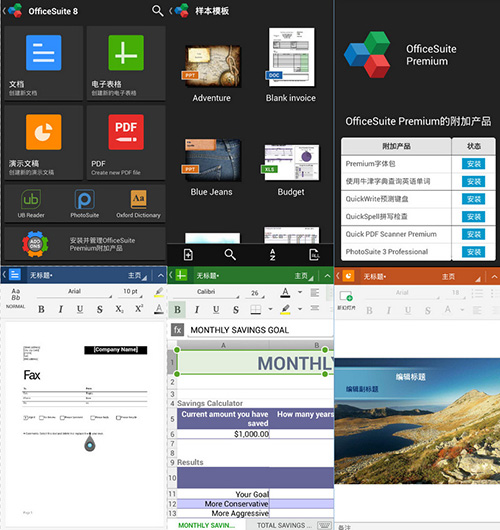This screenshot has width=500, height=530.
Task: Open the NORMAL style selector
Action: tap(16, 298)
